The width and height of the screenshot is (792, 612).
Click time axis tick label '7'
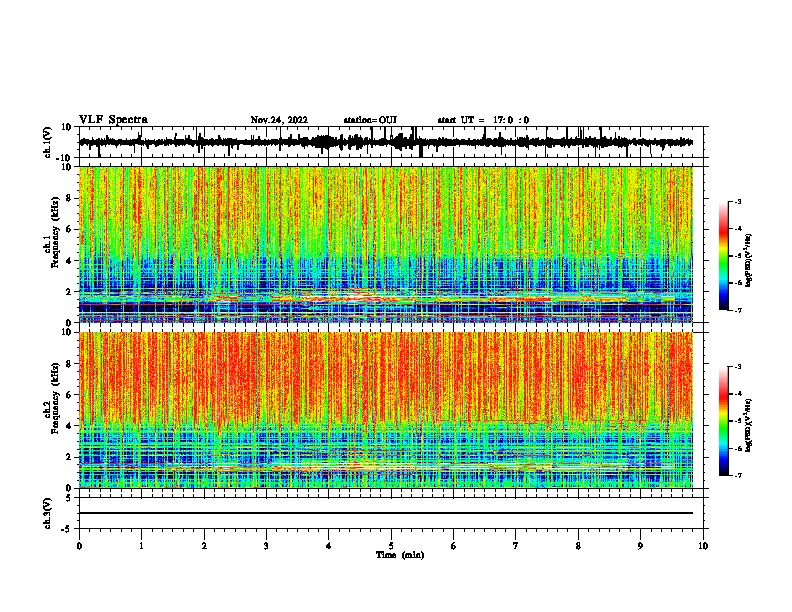click(516, 546)
